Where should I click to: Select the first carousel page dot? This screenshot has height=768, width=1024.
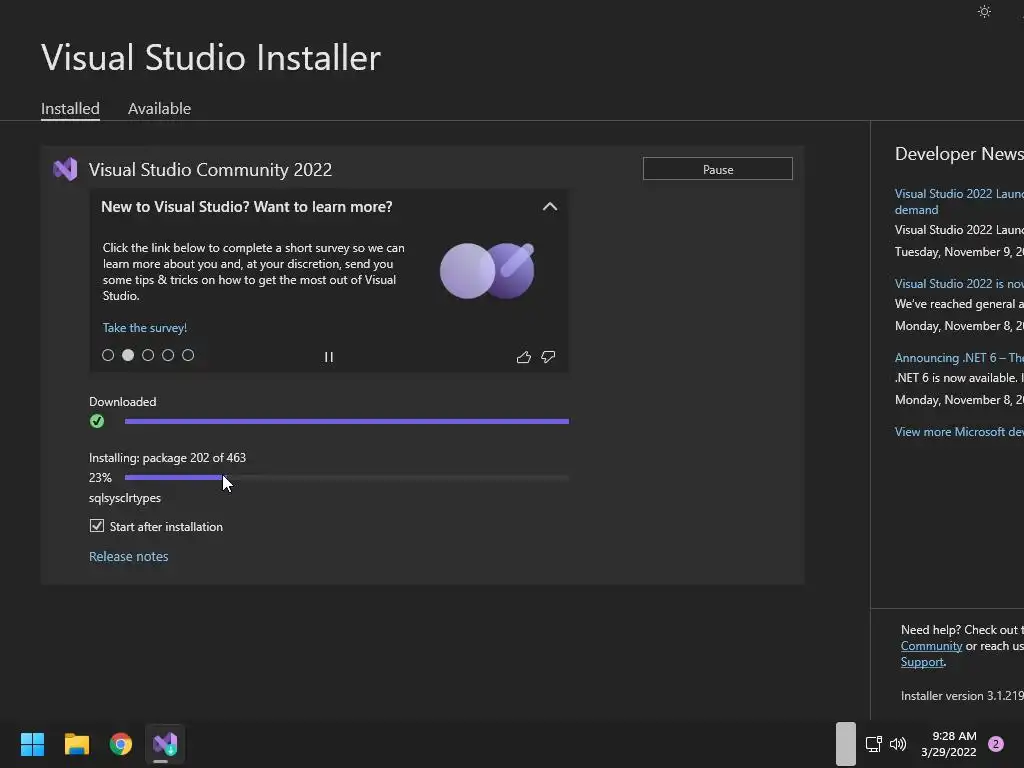tap(108, 355)
